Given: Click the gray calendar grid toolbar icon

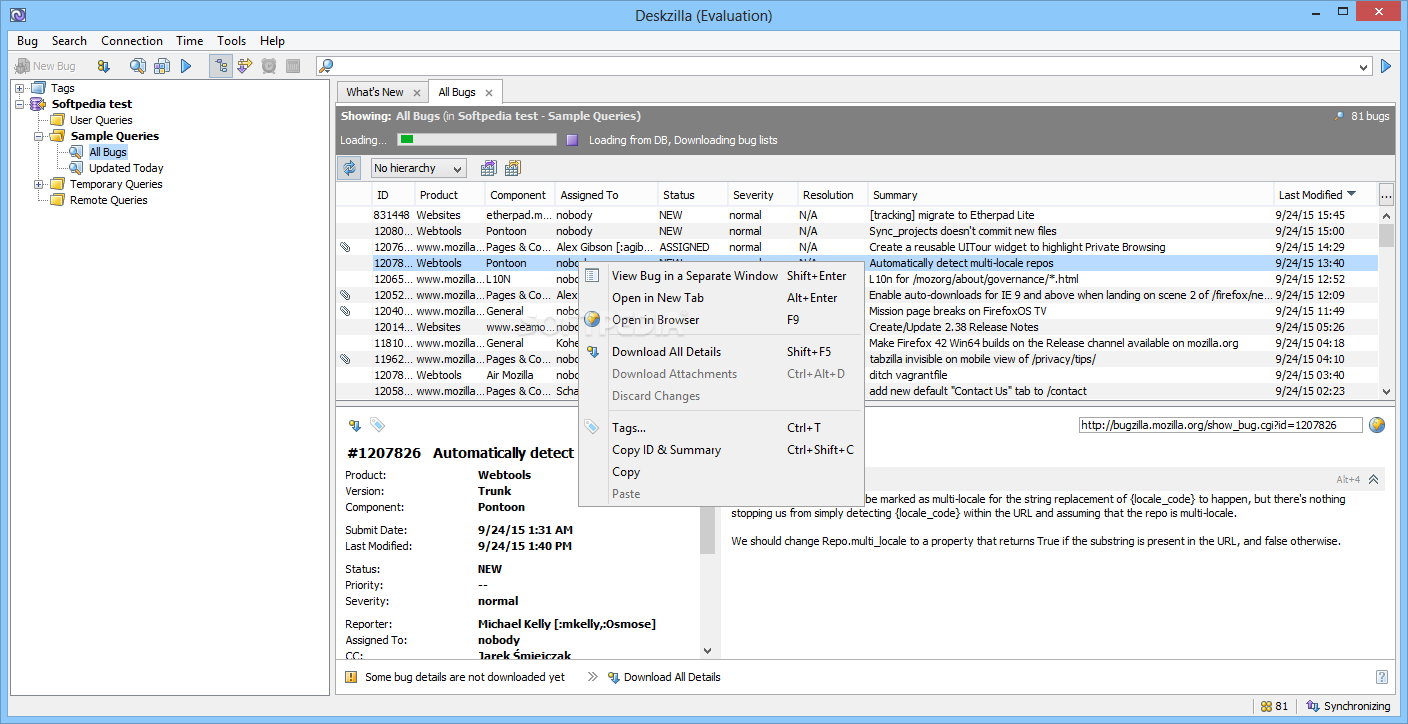Looking at the screenshot, I should coord(293,66).
